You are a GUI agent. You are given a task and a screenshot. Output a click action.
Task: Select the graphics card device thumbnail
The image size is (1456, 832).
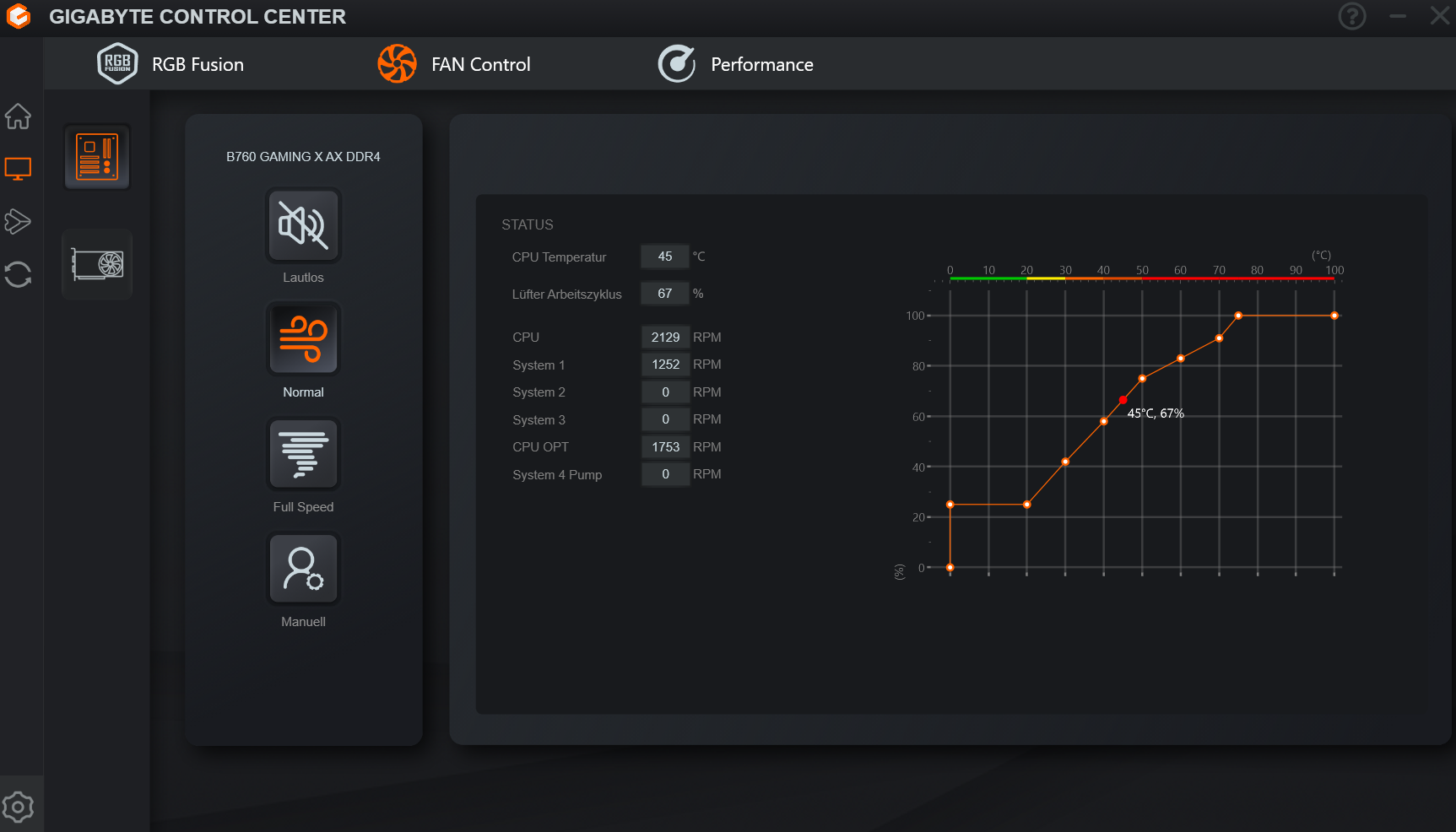click(97, 264)
